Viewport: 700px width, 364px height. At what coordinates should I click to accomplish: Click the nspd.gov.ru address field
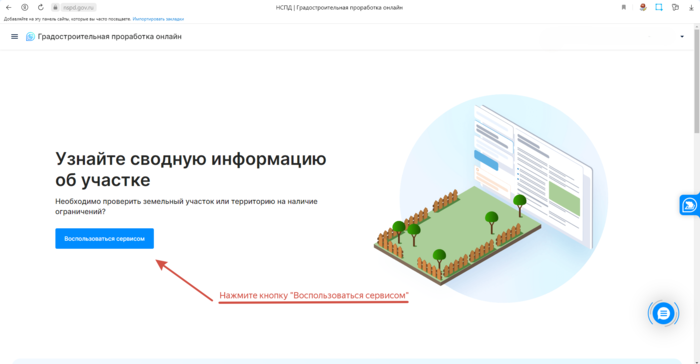[78, 8]
